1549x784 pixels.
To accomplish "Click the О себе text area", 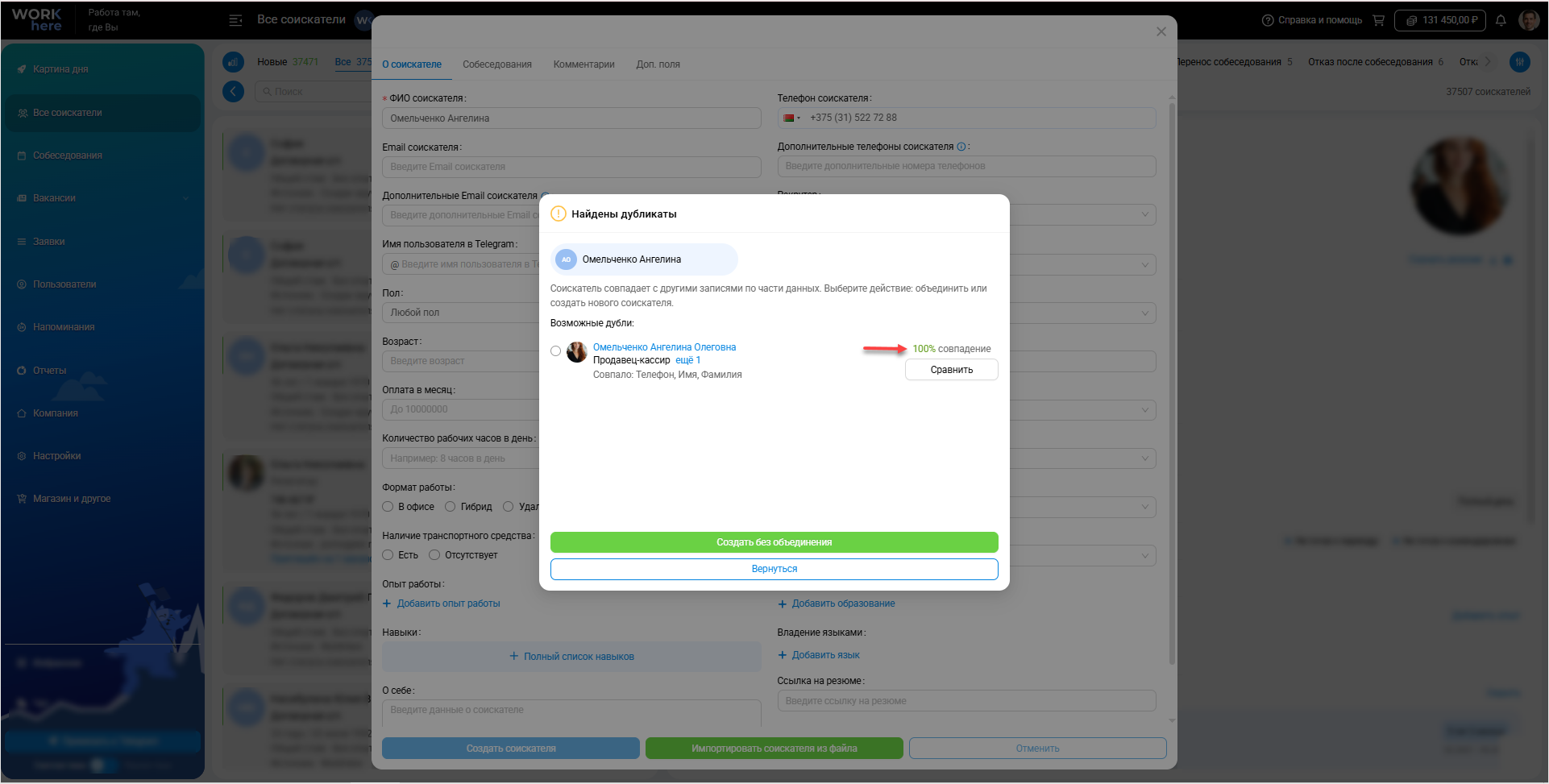I will pos(571,713).
